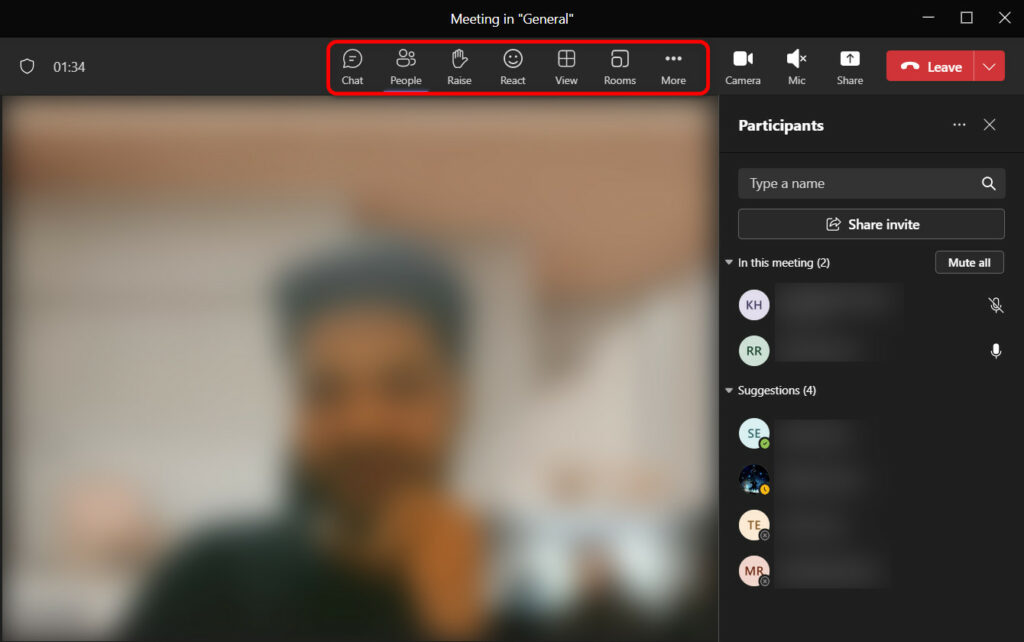Open the More actions menu

(673, 66)
